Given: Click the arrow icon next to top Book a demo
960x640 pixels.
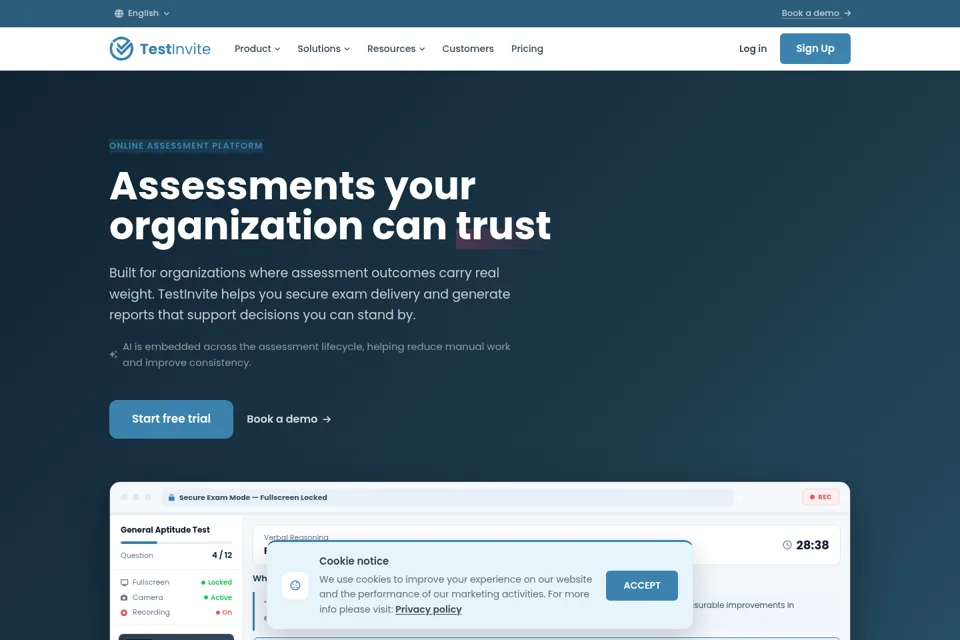Looking at the screenshot, I should click(x=847, y=13).
